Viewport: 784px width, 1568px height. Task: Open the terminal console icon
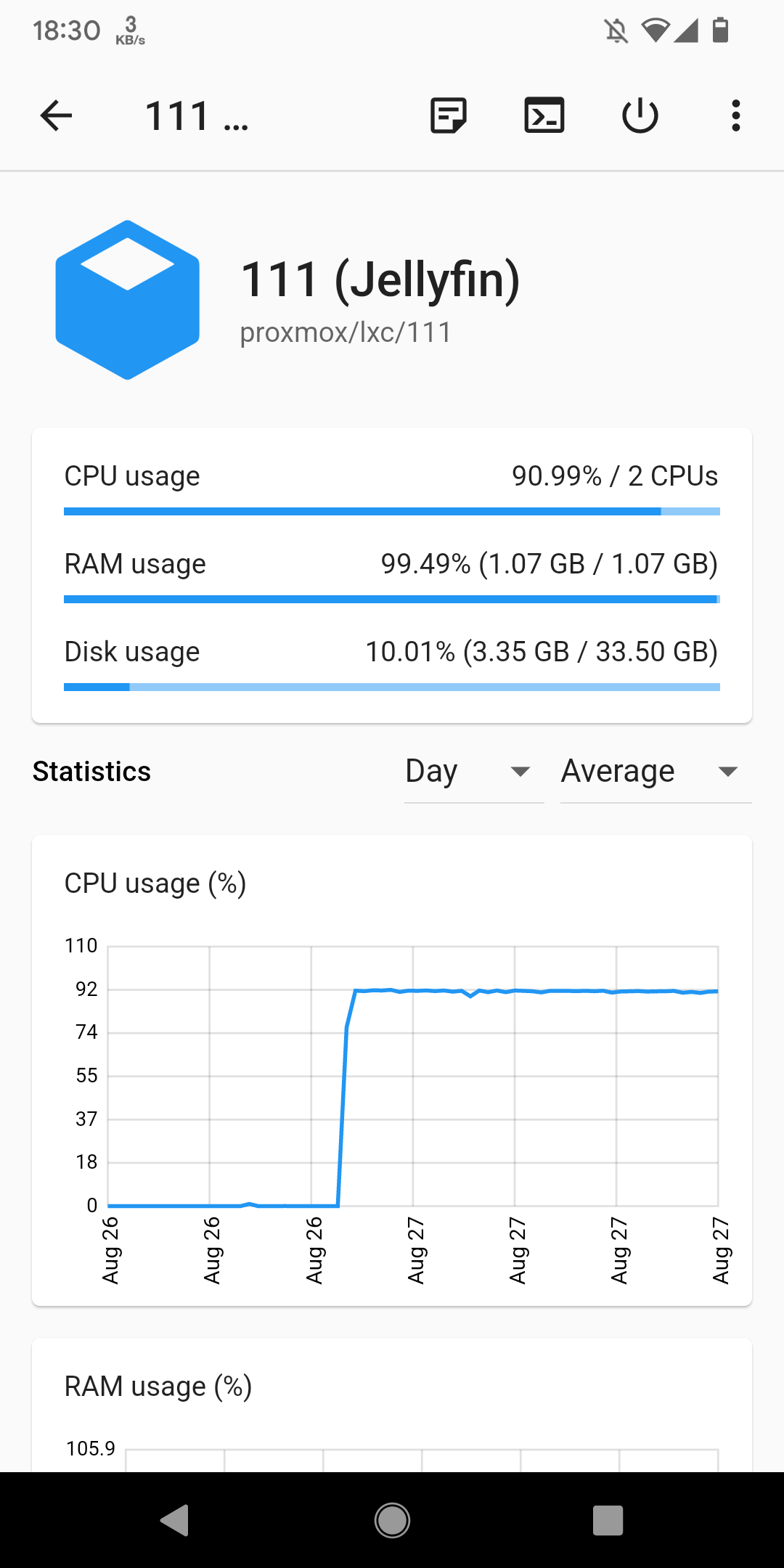click(x=544, y=115)
